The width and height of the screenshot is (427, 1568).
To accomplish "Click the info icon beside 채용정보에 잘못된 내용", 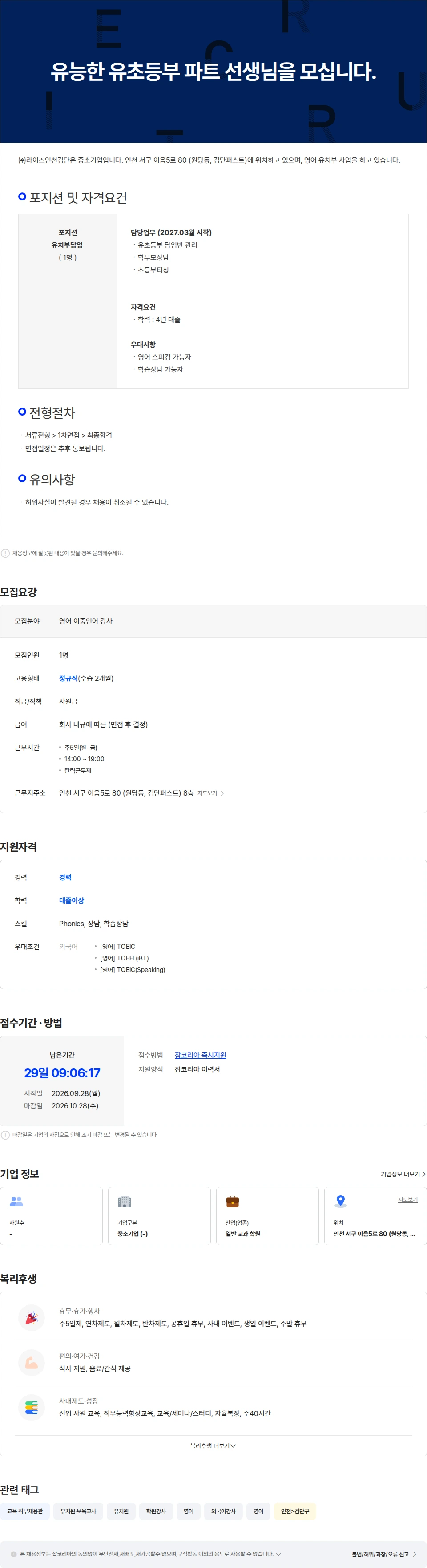I will pos(5,553).
